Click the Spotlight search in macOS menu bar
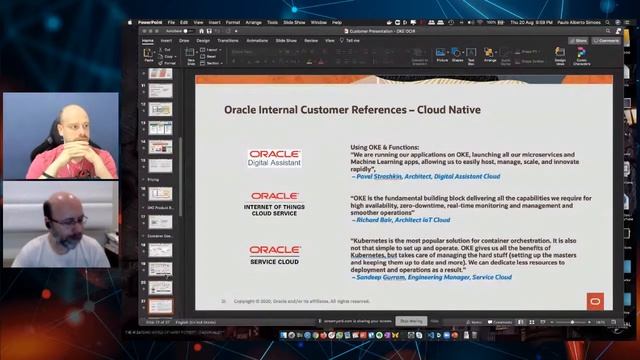This screenshot has height=360, width=640. pos(608,22)
